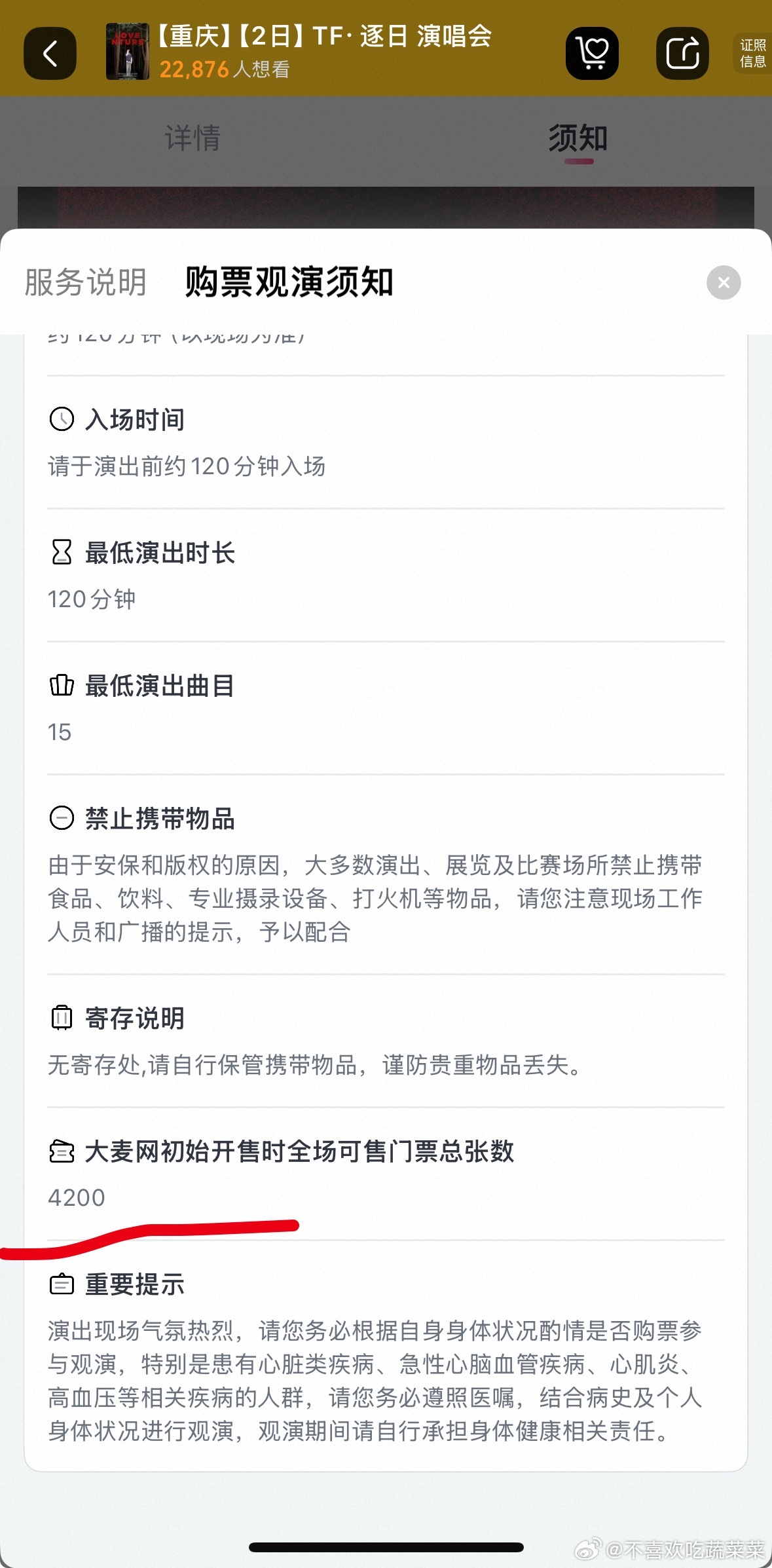The image size is (772, 1568).
Task: Tap the luggage icon beside 寄存说明
Action: click(62, 1017)
